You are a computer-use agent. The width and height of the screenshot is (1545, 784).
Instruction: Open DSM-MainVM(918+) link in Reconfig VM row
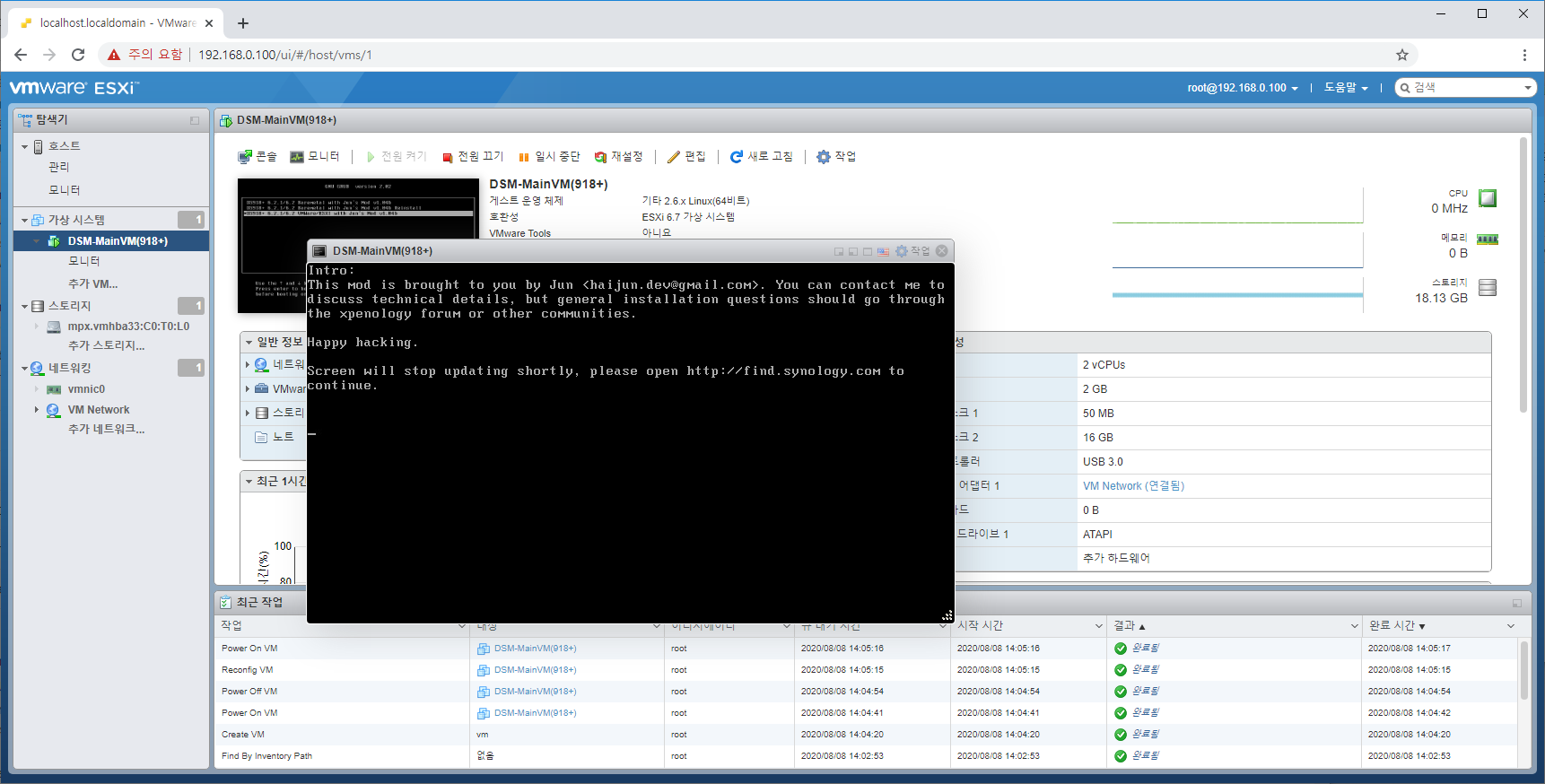coord(535,670)
